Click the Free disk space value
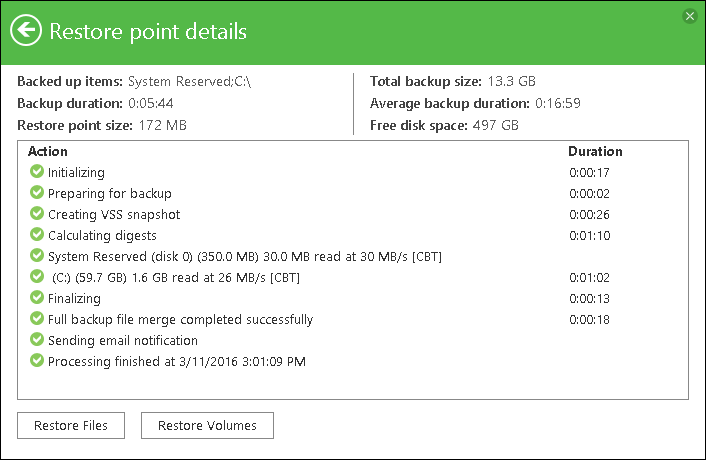Screen dimensions: 706x460 click(x=495, y=125)
